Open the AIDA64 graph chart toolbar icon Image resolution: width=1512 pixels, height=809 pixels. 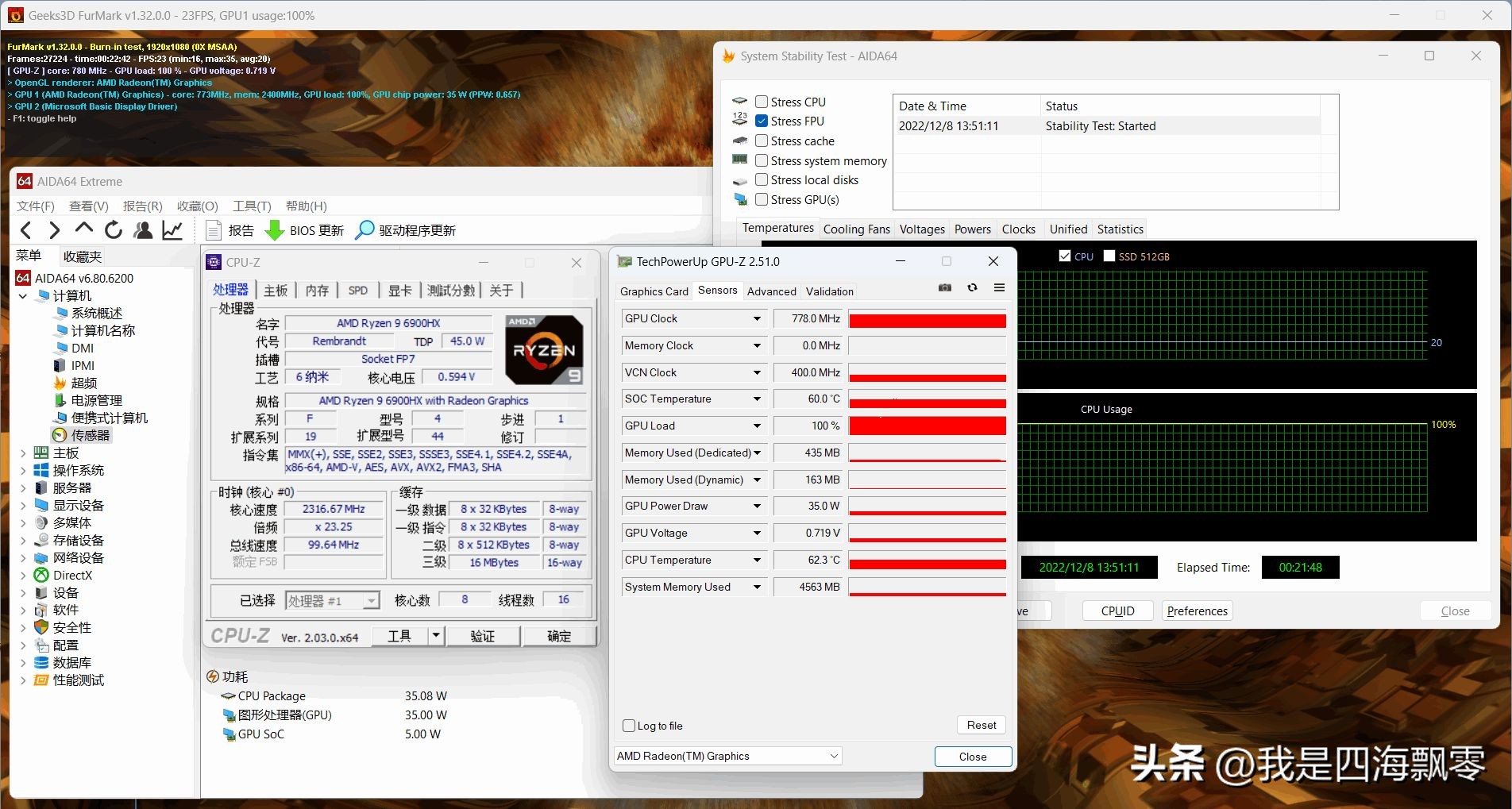tap(172, 230)
